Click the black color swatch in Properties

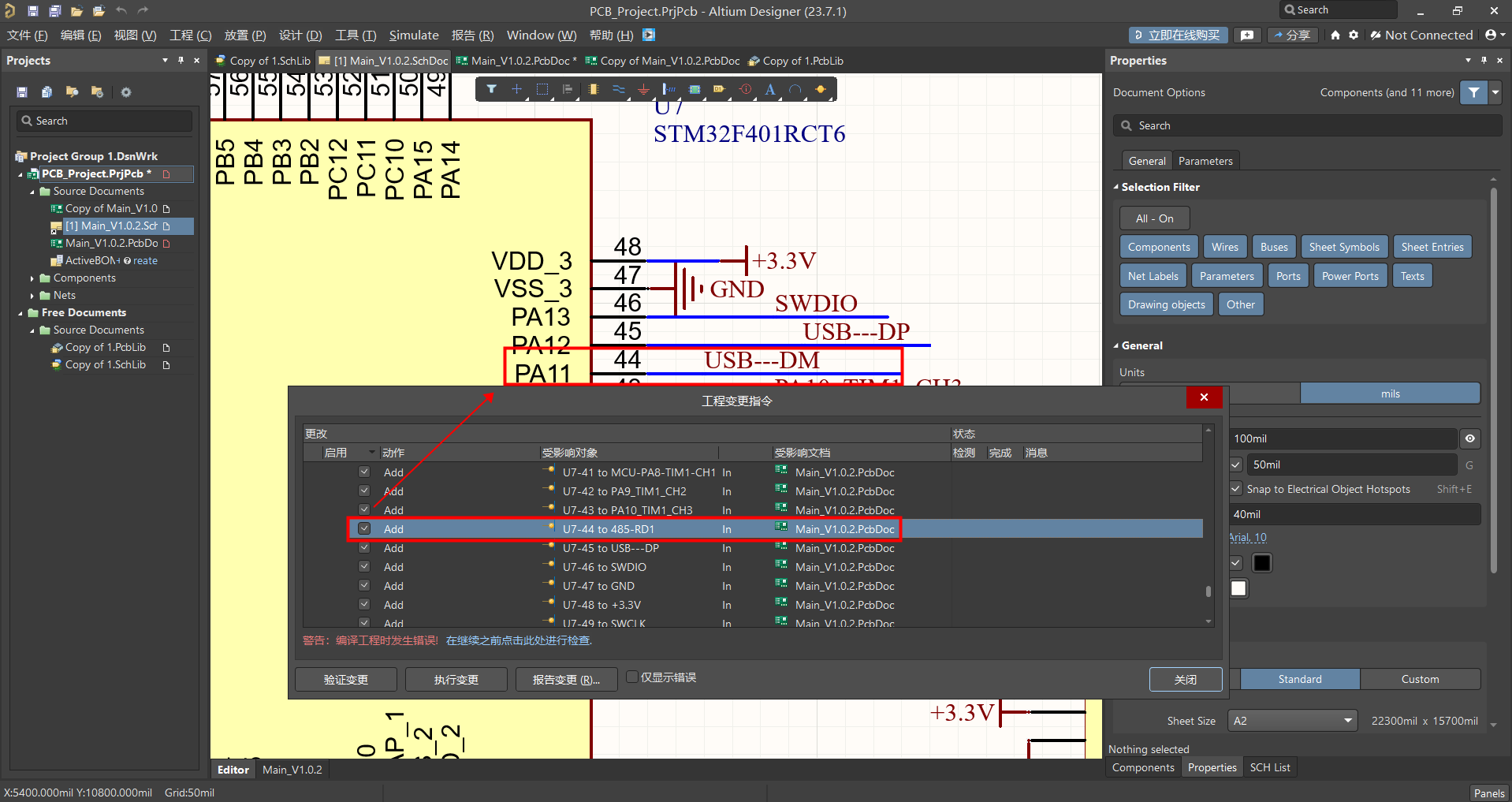click(x=1261, y=563)
